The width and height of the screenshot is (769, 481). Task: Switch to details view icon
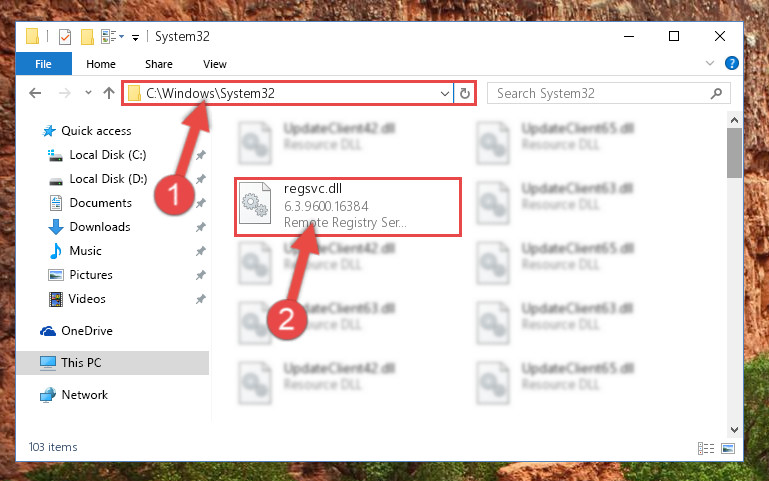tap(706, 448)
